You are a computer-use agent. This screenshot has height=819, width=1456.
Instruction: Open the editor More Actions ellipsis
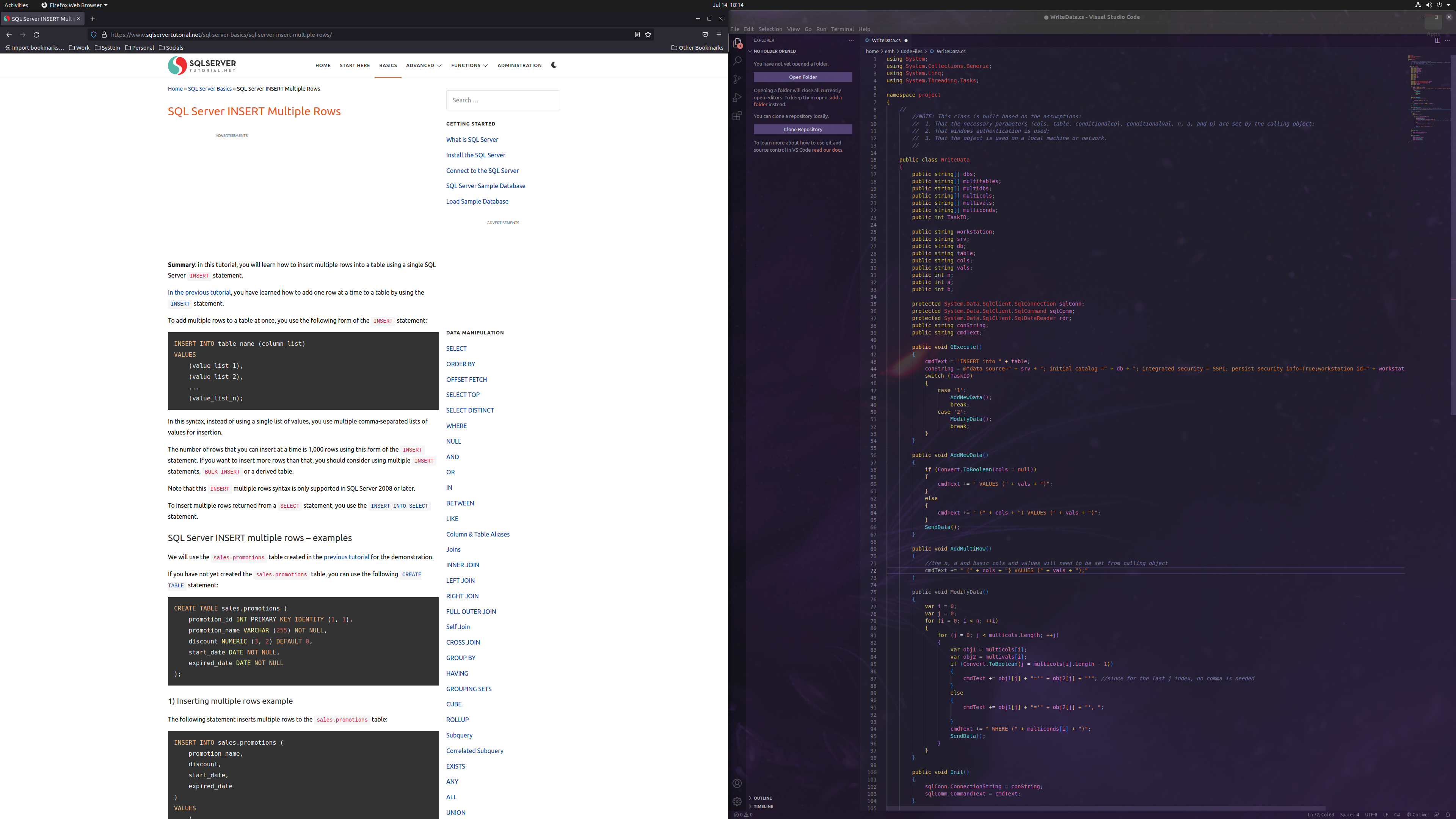coord(1448,40)
